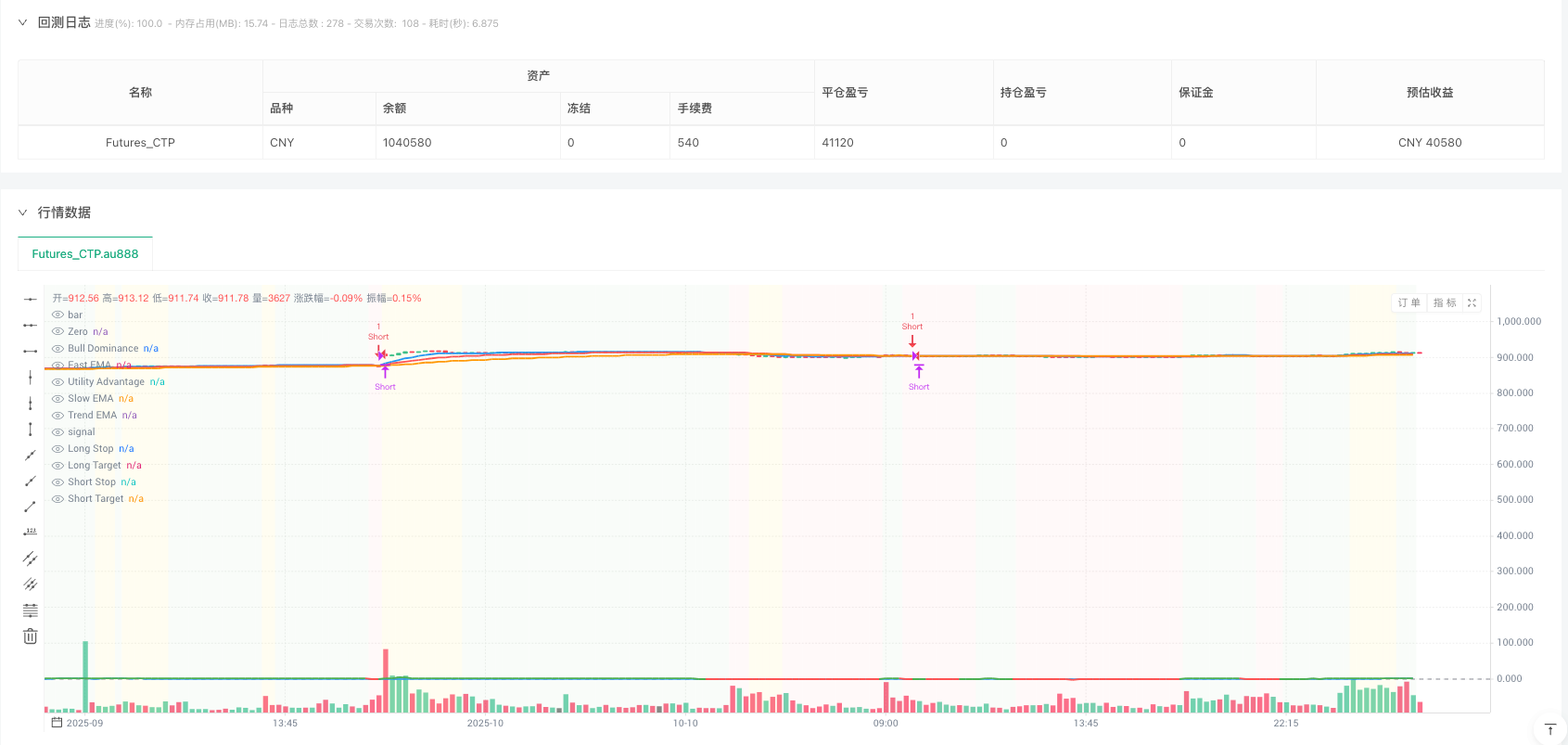This screenshot has width=1568, height=745.
Task: Open the calendar date picker icon
Action: point(57,723)
